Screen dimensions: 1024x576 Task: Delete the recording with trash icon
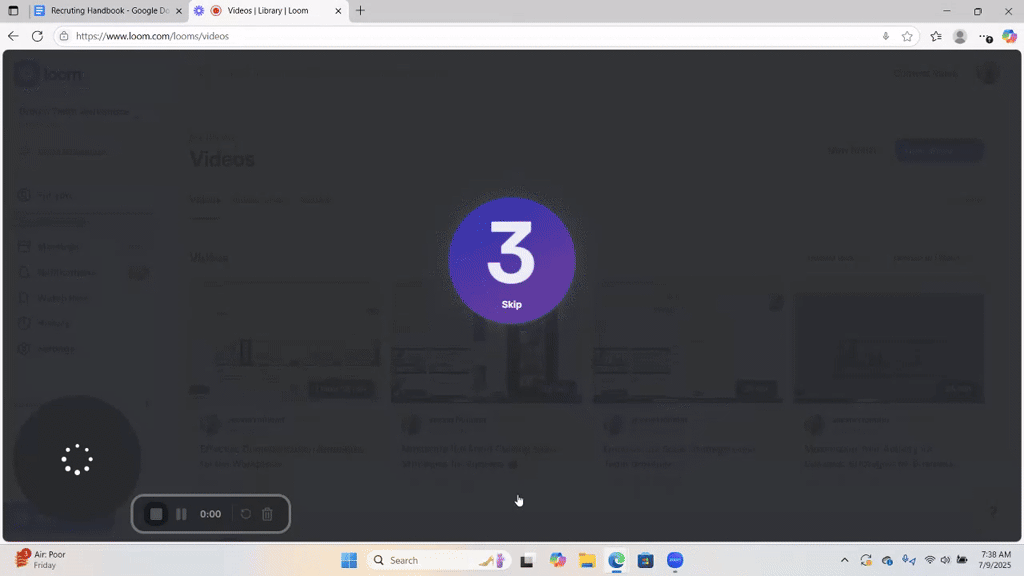267,514
